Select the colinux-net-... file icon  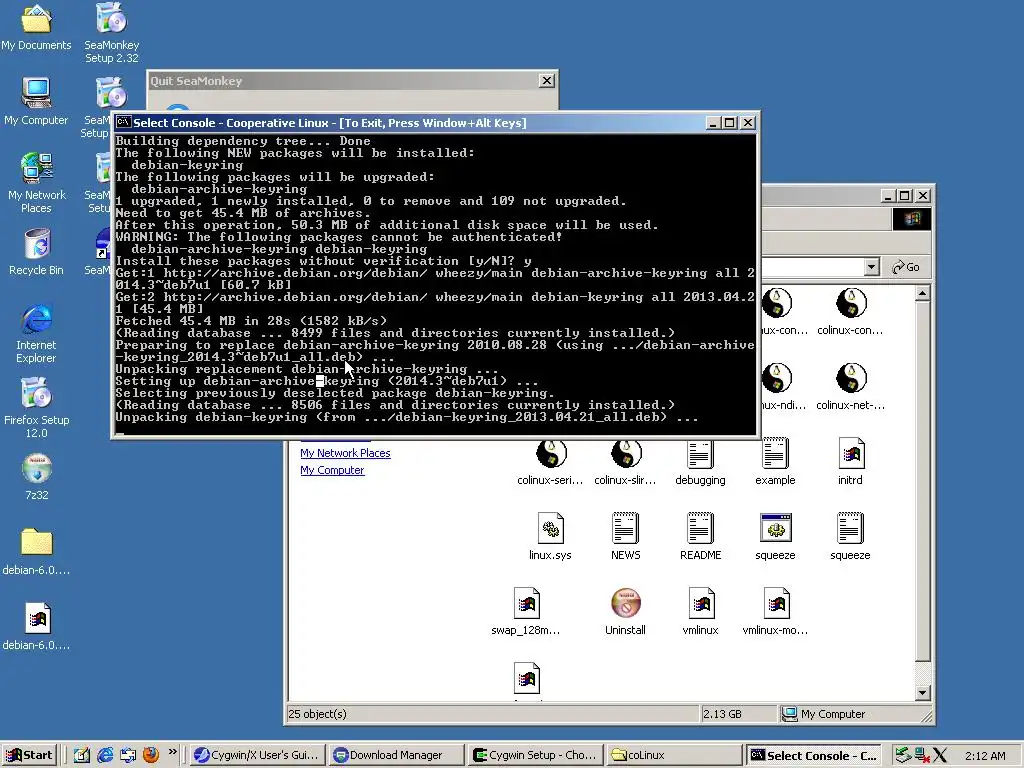coord(850,387)
